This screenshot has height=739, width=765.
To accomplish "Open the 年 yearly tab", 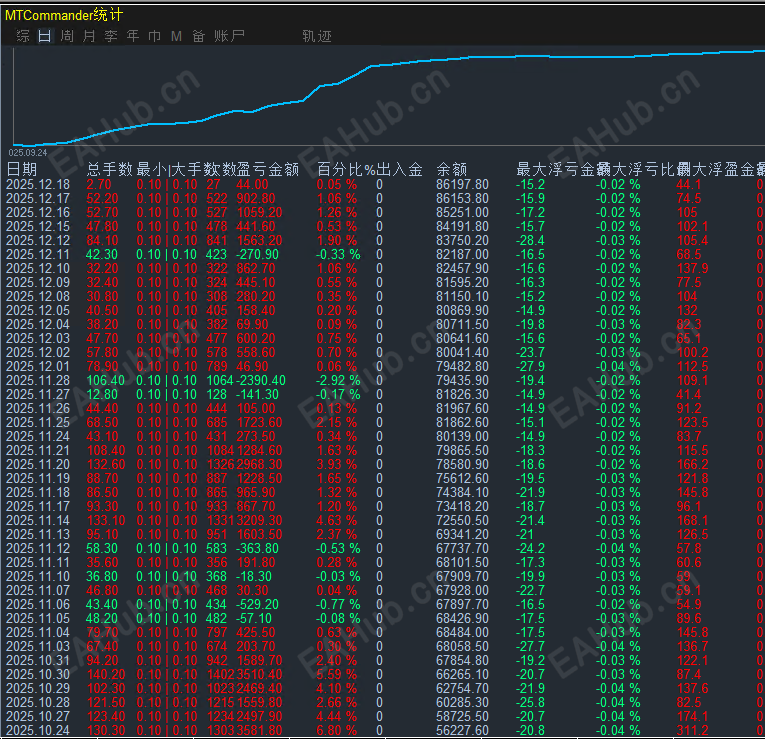I will click(133, 36).
